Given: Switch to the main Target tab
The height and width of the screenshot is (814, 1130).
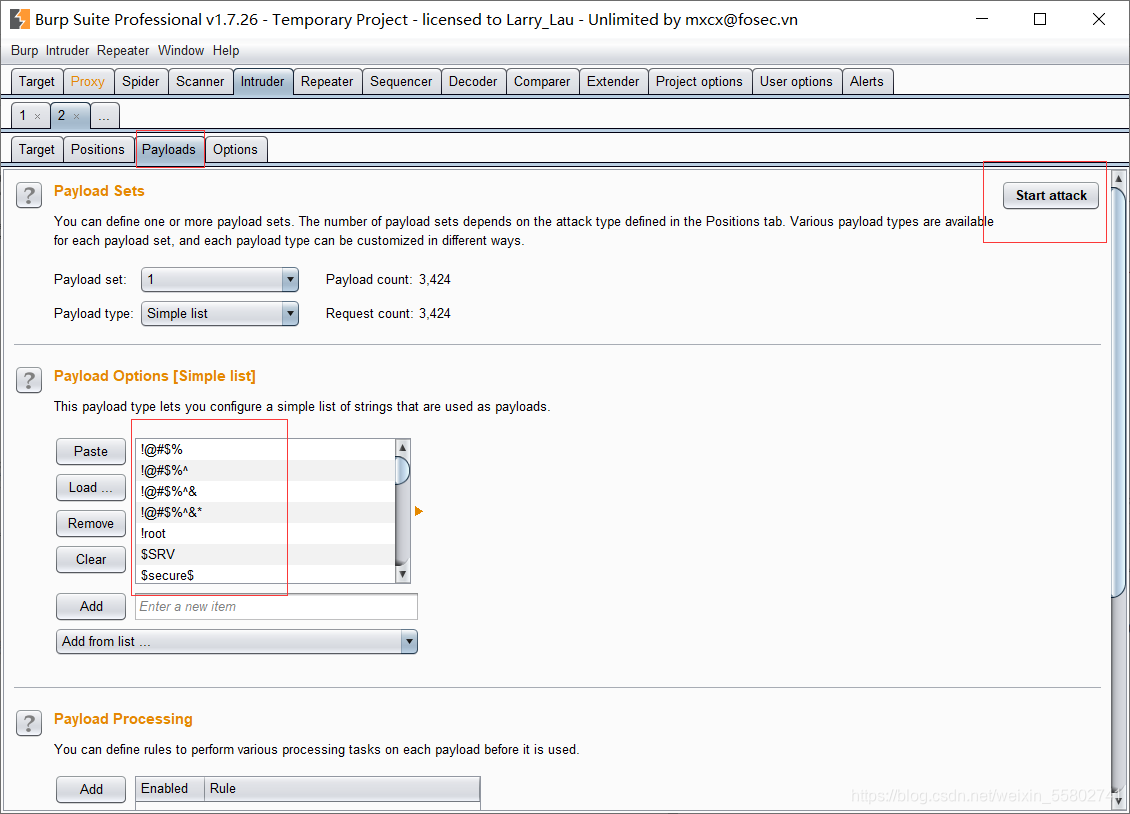Looking at the screenshot, I should point(37,81).
